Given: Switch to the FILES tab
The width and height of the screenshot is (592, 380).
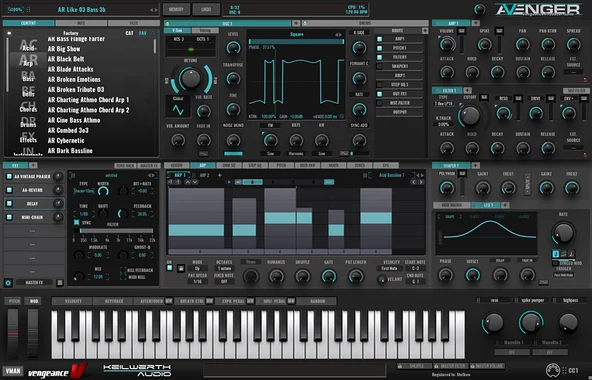Looking at the screenshot, I should click(x=134, y=23).
